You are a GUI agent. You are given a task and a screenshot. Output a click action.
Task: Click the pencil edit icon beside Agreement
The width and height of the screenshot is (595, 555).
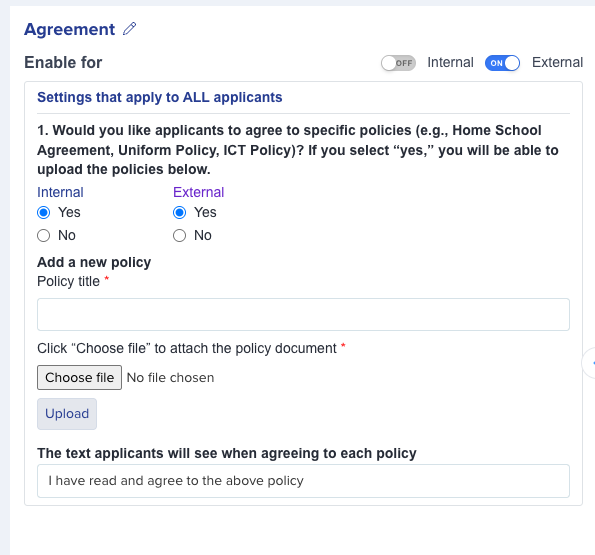[129, 29]
